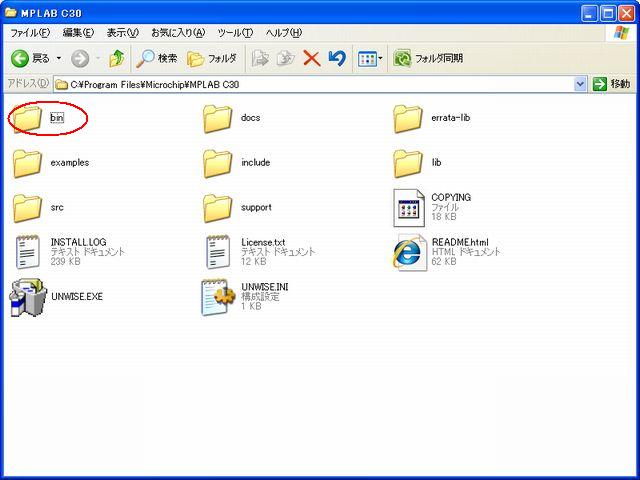Click the red X Delete icon
Viewport: 640px width, 480px height.
coord(312,59)
